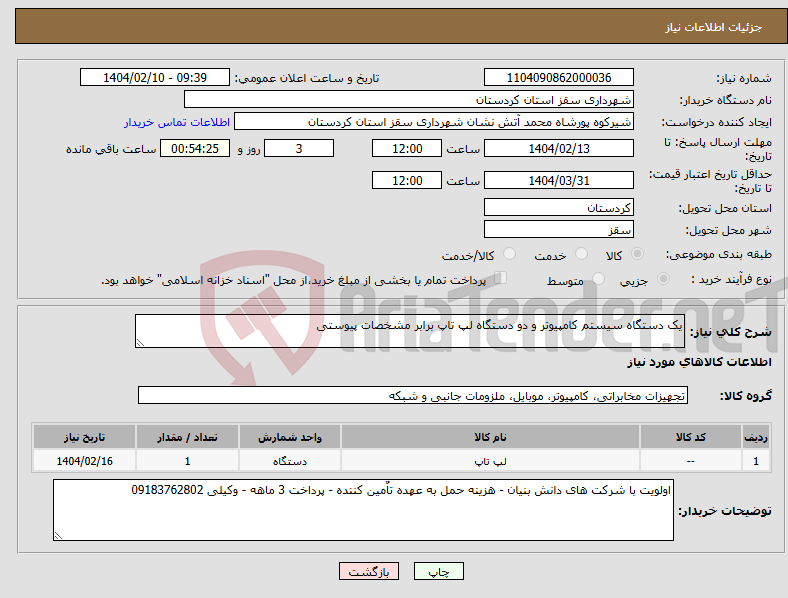Click the توضیحات خریدار text area
Image resolution: width=788 pixels, height=598 pixels.
(x=363, y=510)
